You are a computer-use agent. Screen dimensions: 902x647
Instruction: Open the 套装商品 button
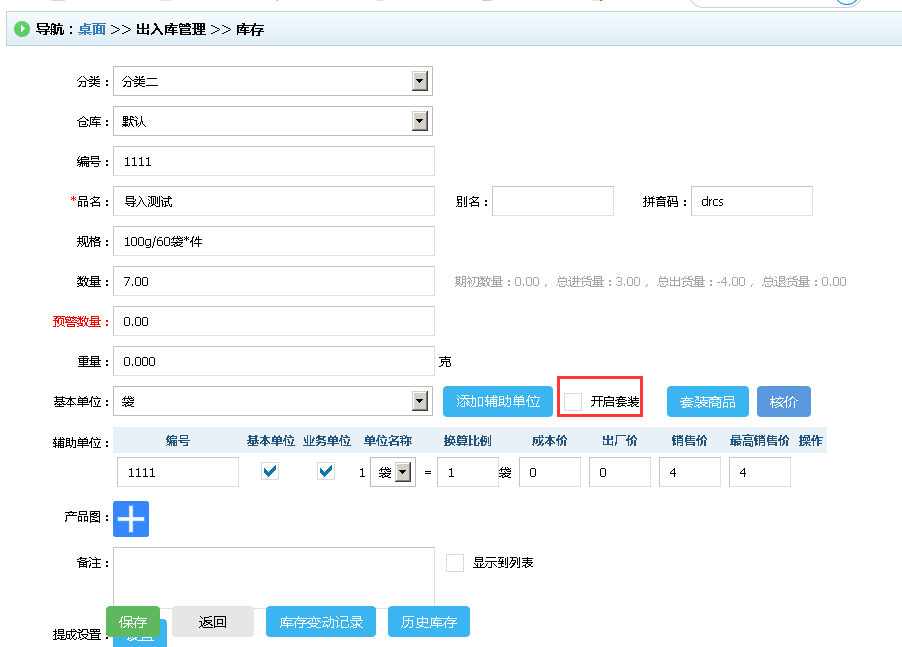(x=708, y=402)
